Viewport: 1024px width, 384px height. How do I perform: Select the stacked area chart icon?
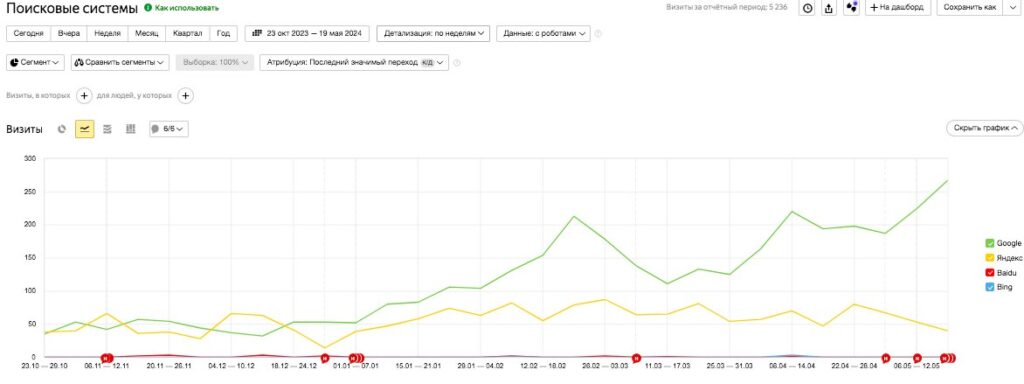pos(108,129)
